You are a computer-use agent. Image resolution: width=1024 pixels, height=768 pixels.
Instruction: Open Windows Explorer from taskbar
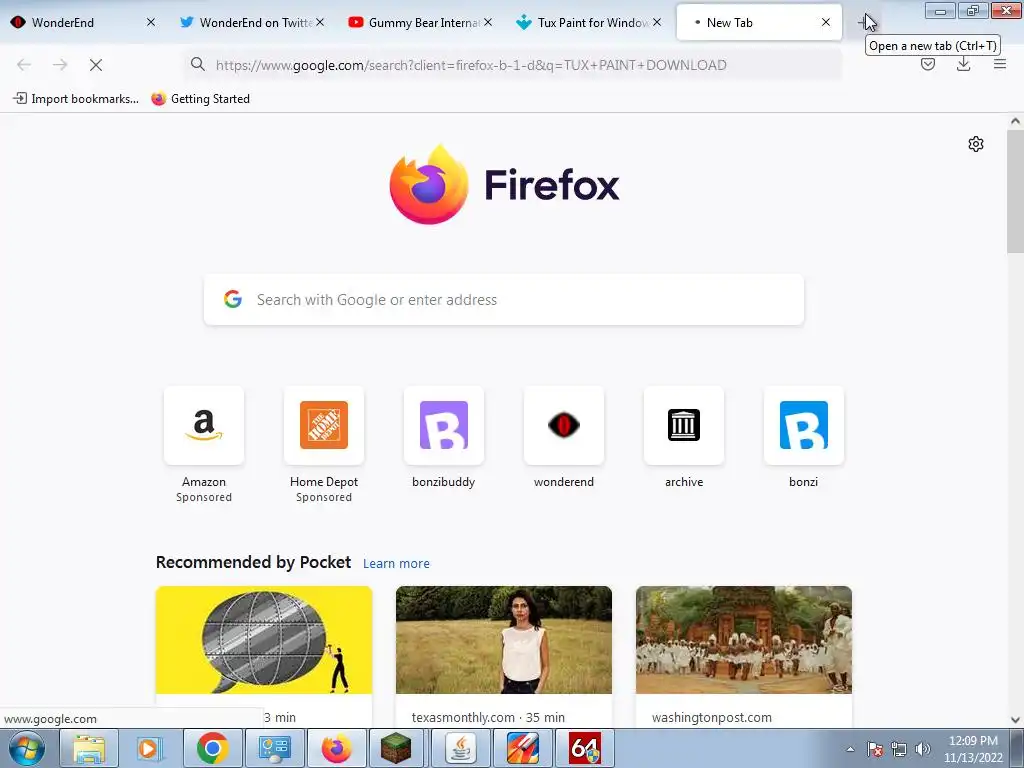(x=89, y=748)
